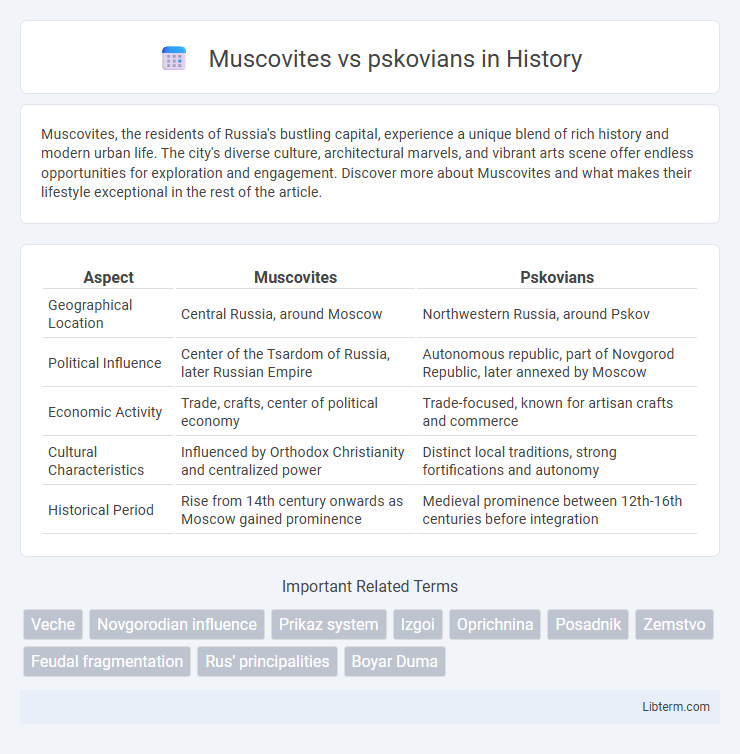The width and height of the screenshot is (740, 754).
Task: Open the Veche related term tag
Action: pos(53,624)
